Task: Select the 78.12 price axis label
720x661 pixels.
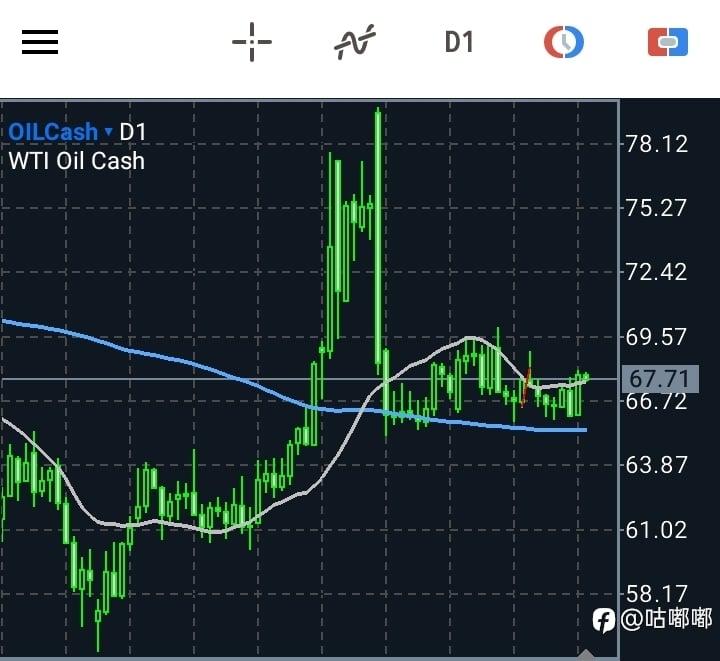Action: (657, 144)
